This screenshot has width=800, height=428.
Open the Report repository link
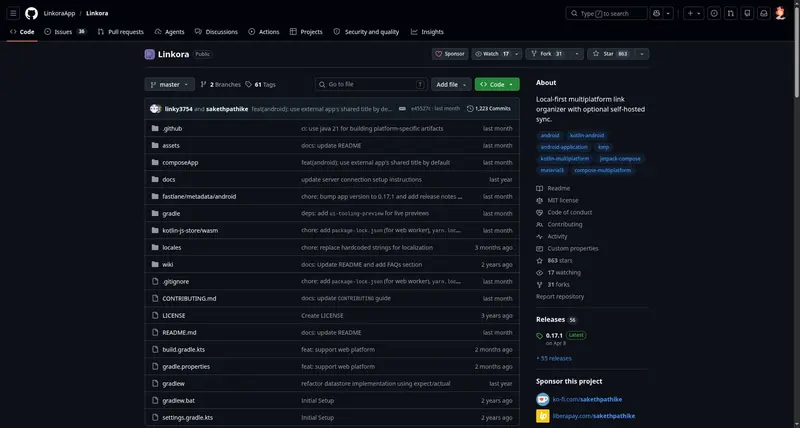click(x=560, y=296)
